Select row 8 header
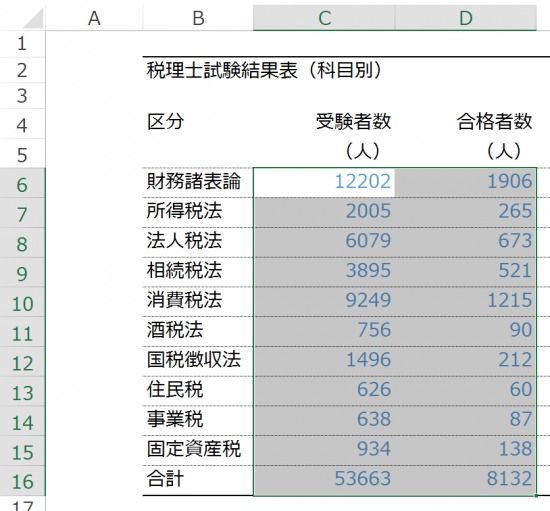The image size is (550, 511). (22, 243)
